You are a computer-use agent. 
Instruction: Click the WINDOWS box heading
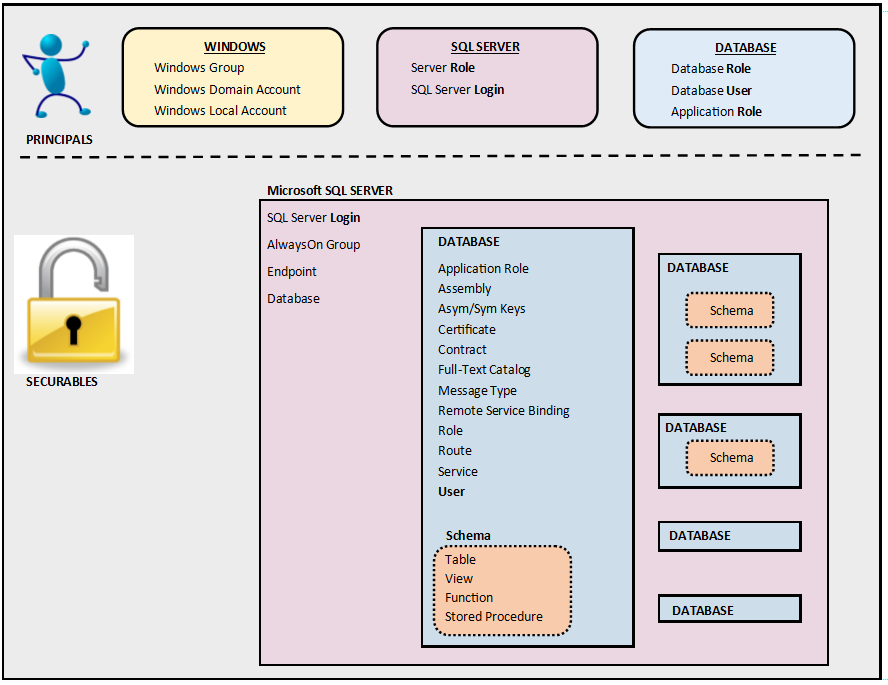pos(234,47)
